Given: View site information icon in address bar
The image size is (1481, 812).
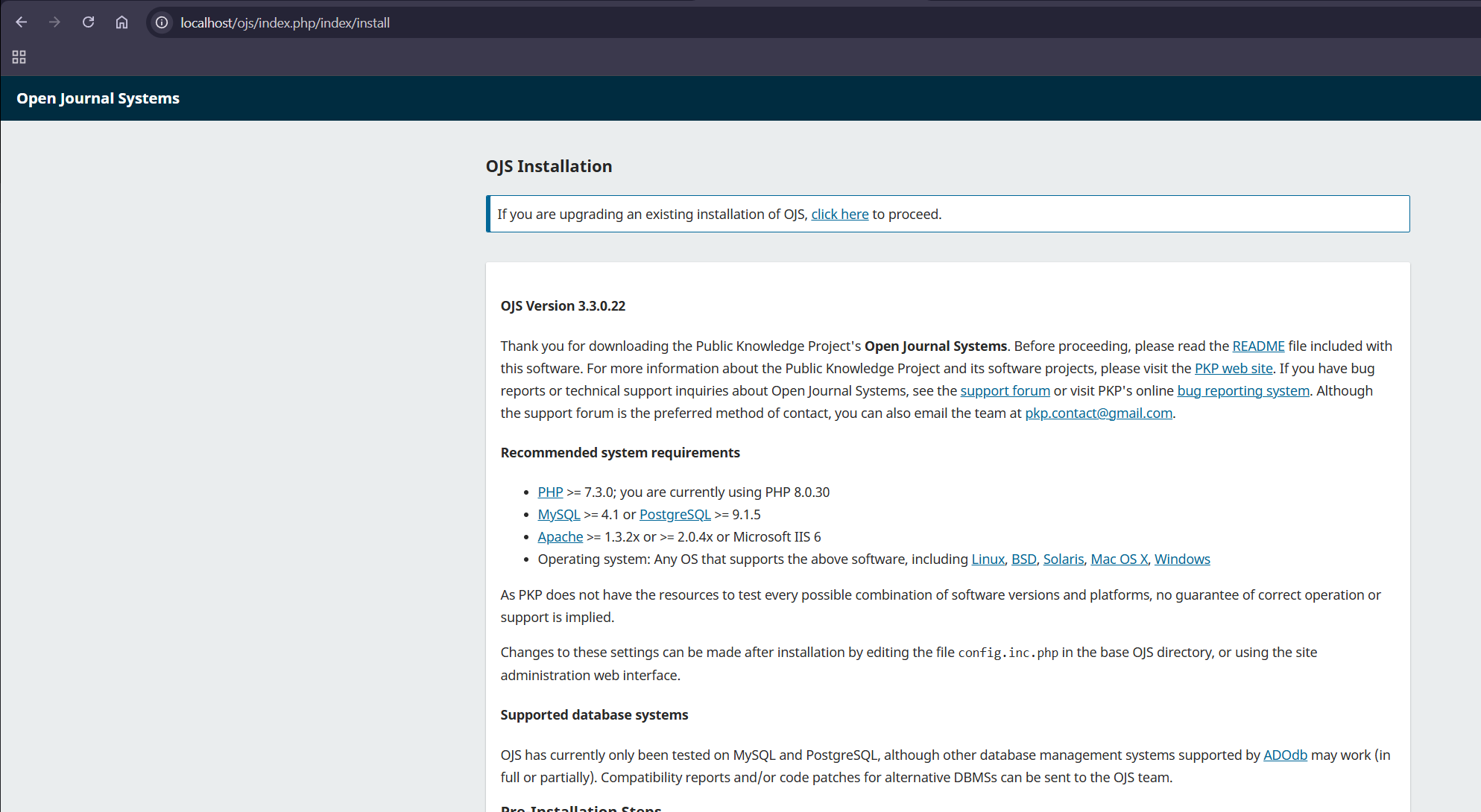Looking at the screenshot, I should [x=162, y=22].
